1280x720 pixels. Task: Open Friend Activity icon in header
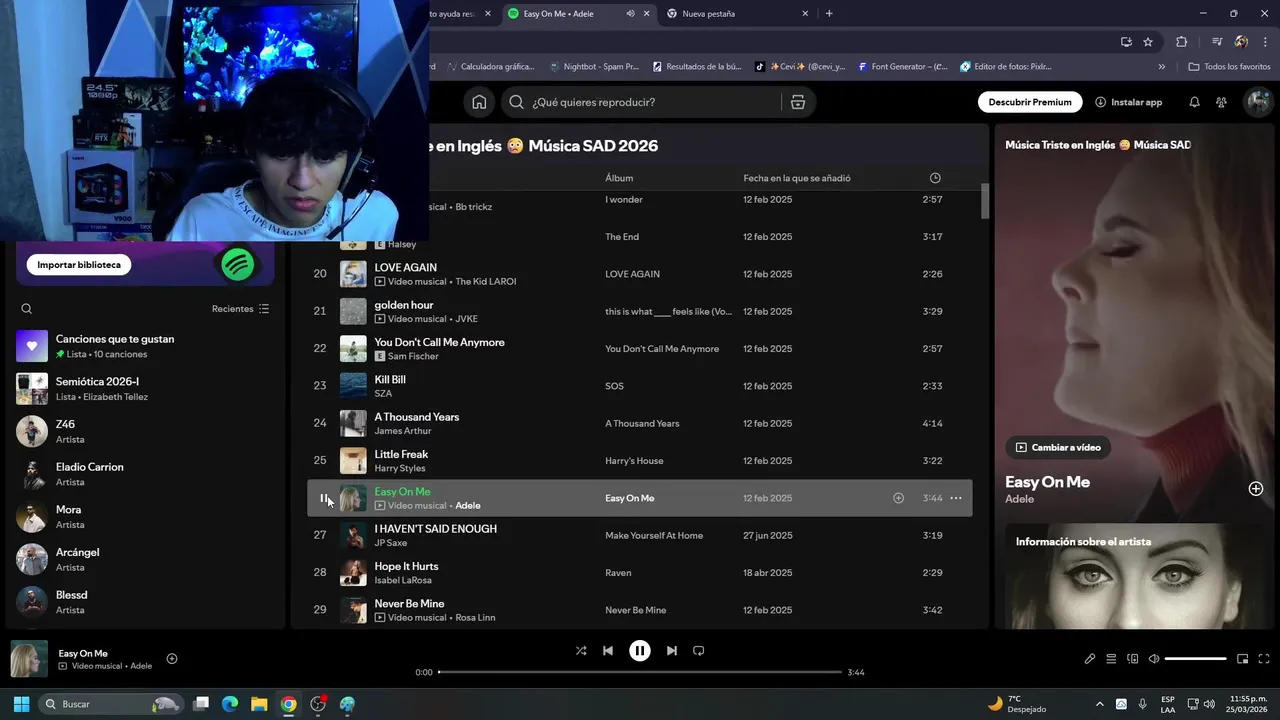1221,102
